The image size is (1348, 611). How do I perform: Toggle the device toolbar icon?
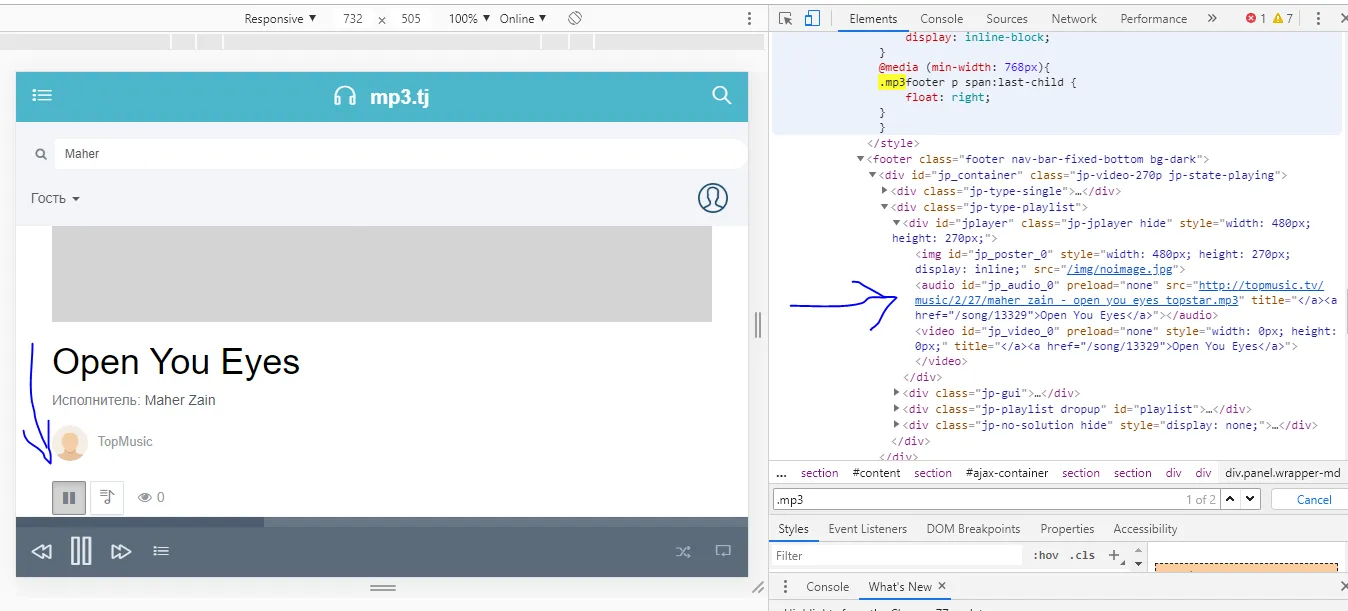[812, 18]
